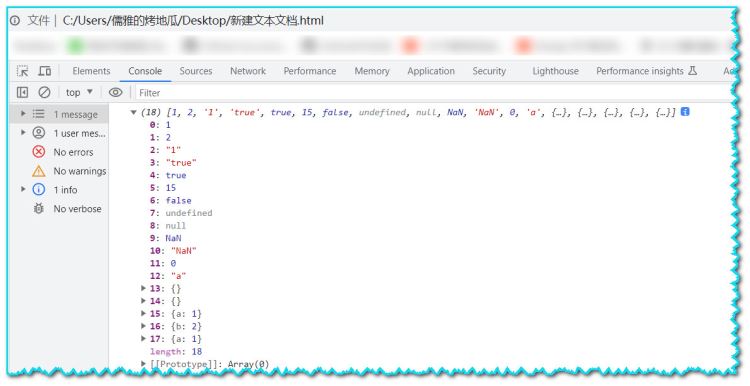Switch to the Elements tab
750x386 pixels.
91,71
